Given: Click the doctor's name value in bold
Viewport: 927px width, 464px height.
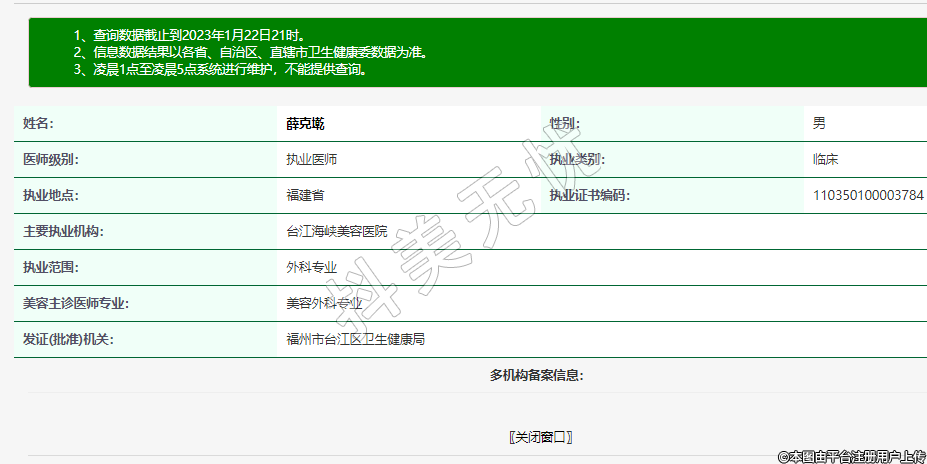Looking at the screenshot, I should (x=305, y=124).
